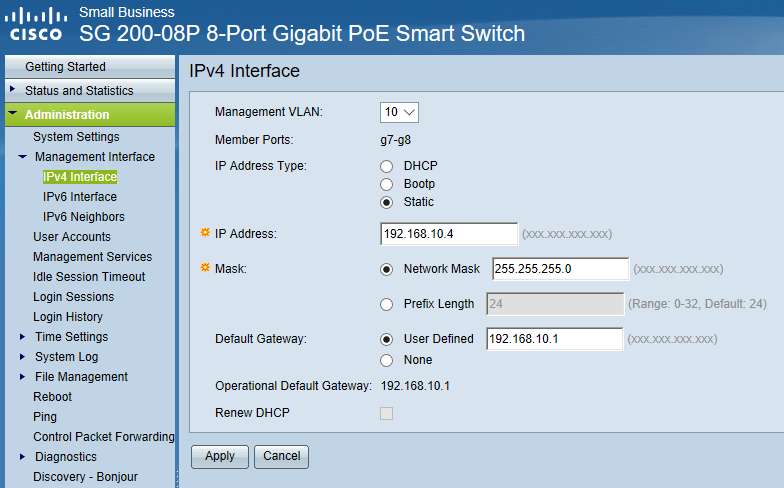784x488 pixels.
Task: Expand the Diagnostics node
Action: coord(22,456)
